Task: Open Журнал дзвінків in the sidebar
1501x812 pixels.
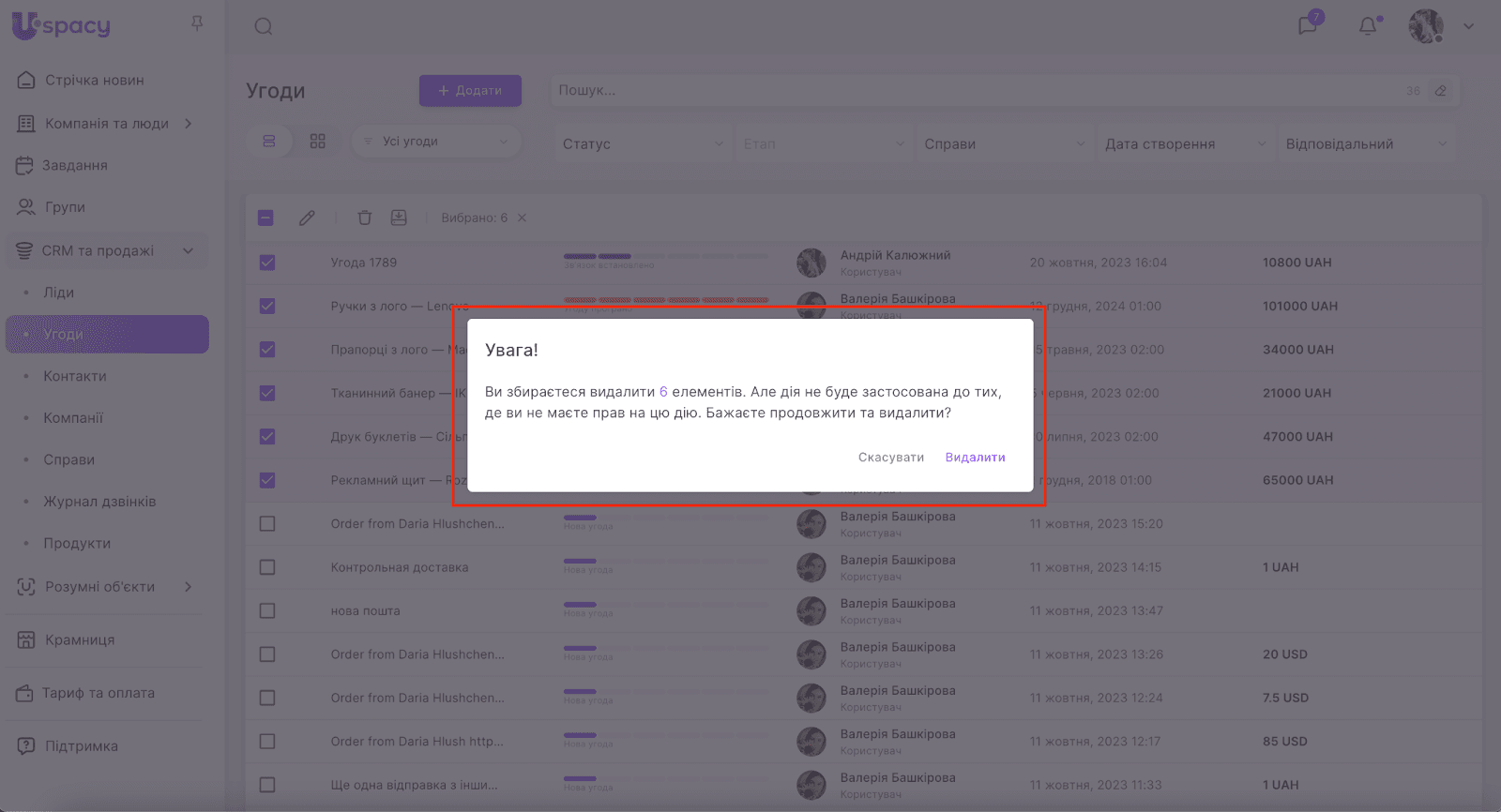Action: (99, 502)
